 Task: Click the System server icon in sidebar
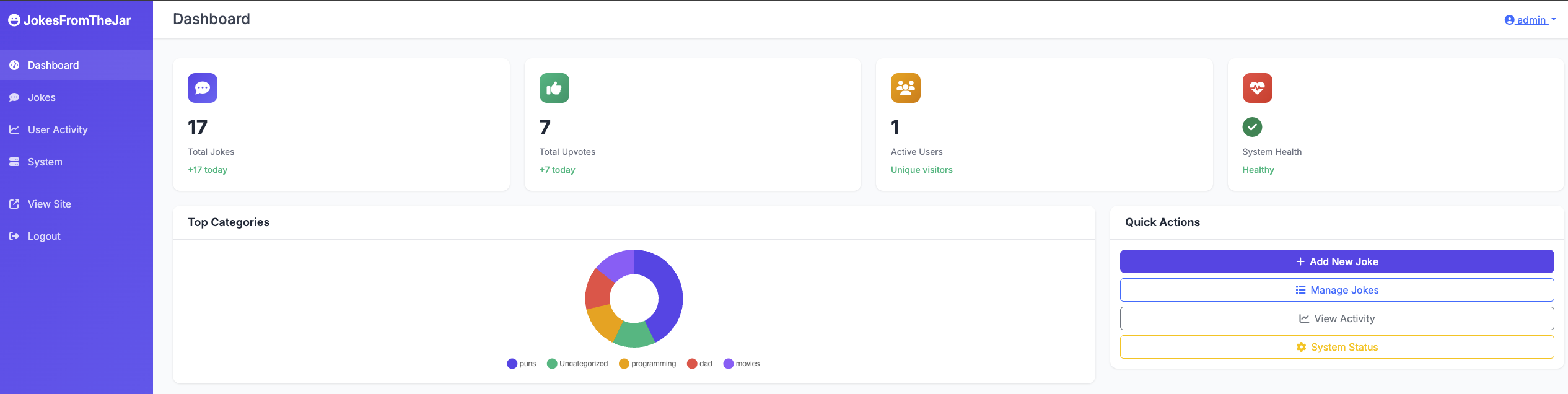14,162
